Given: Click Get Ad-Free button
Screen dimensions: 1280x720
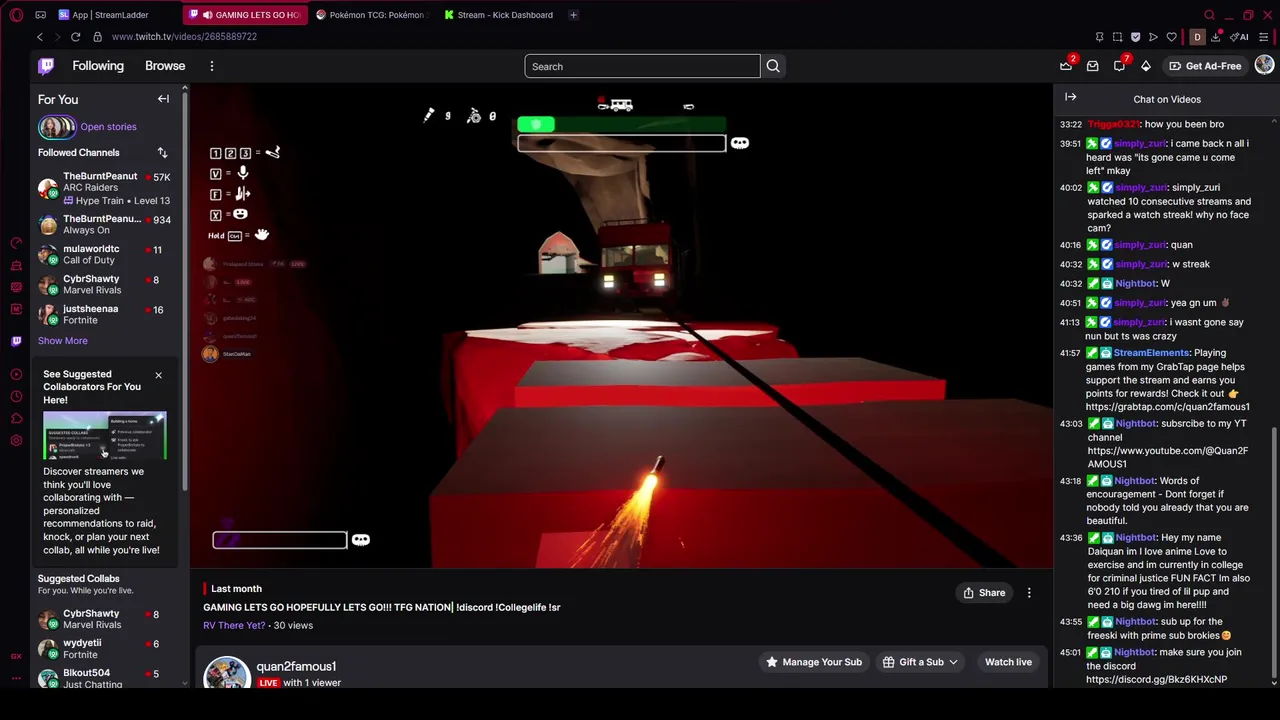Looking at the screenshot, I should tap(1205, 66).
